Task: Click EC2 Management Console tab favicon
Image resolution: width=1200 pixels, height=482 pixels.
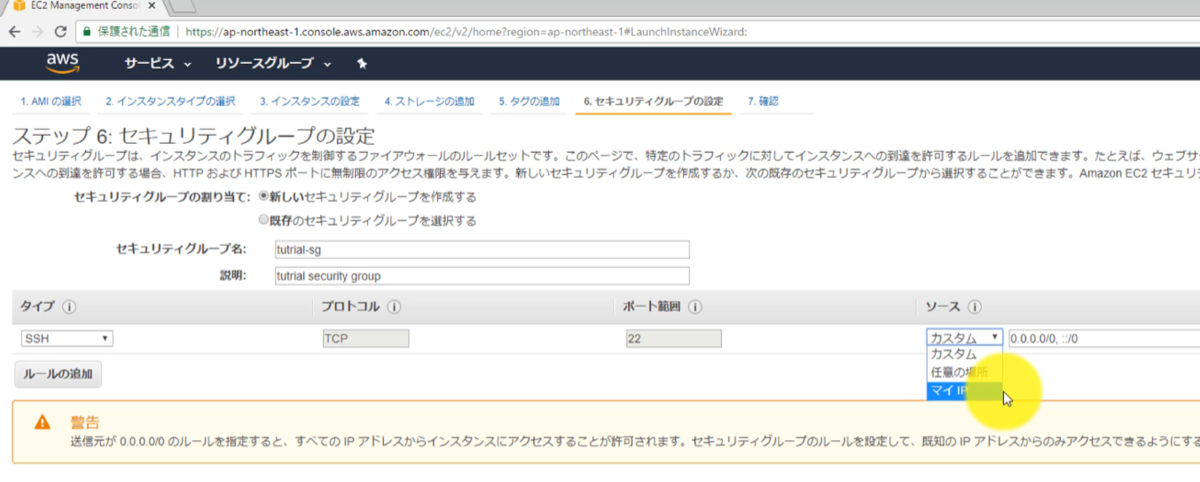Action: click(x=18, y=6)
